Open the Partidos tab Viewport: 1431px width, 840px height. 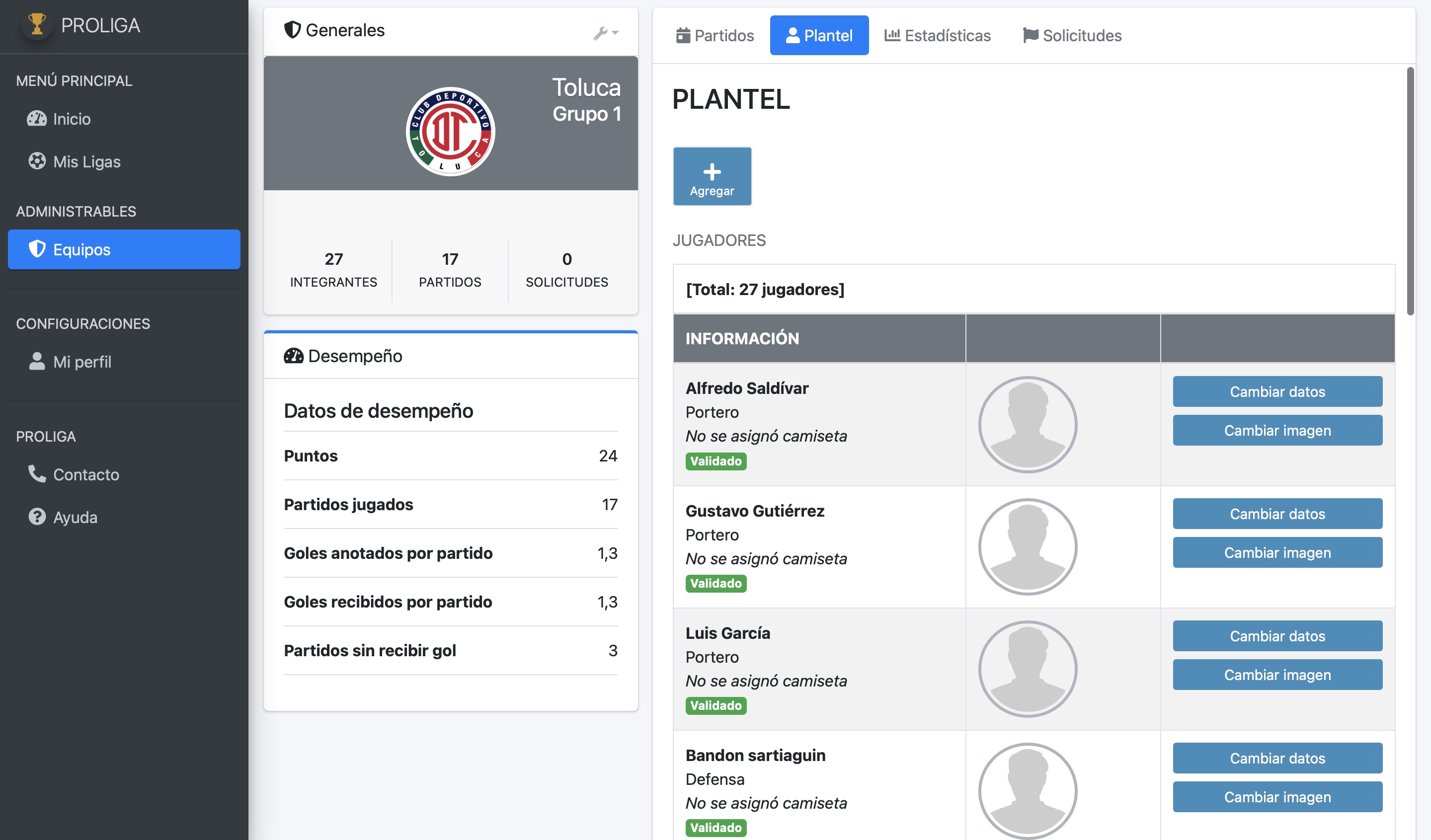coord(715,35)
